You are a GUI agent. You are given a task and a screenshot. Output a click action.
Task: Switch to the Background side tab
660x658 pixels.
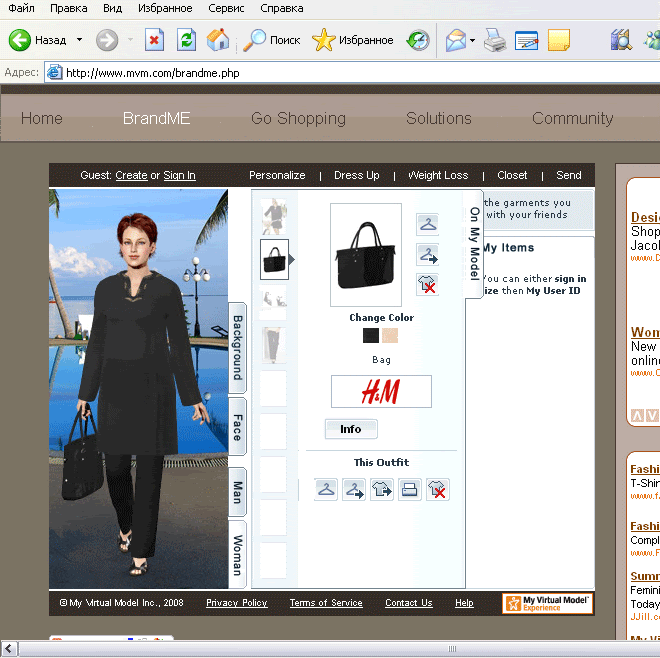point(238,347)
